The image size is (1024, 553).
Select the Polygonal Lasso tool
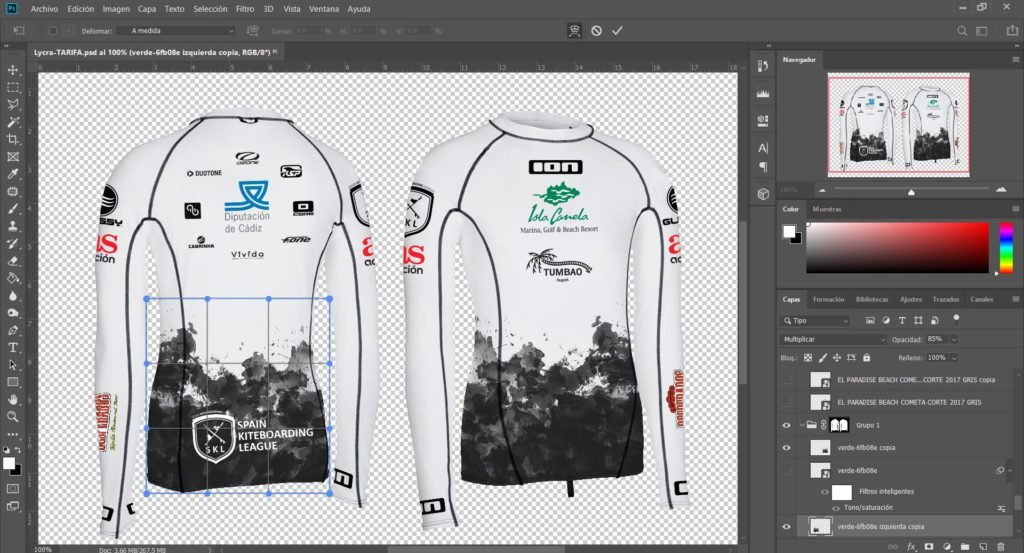(12, 104)
